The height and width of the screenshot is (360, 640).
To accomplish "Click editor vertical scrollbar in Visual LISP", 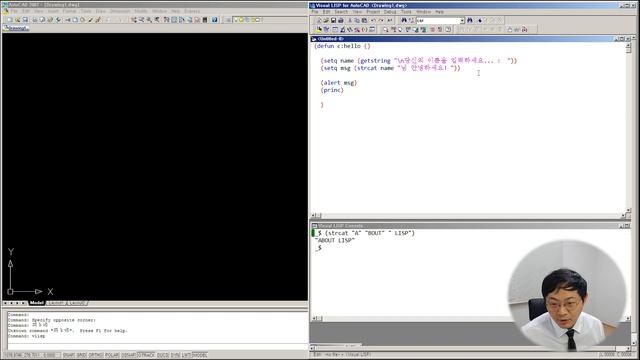I will (x=629, y=129).
